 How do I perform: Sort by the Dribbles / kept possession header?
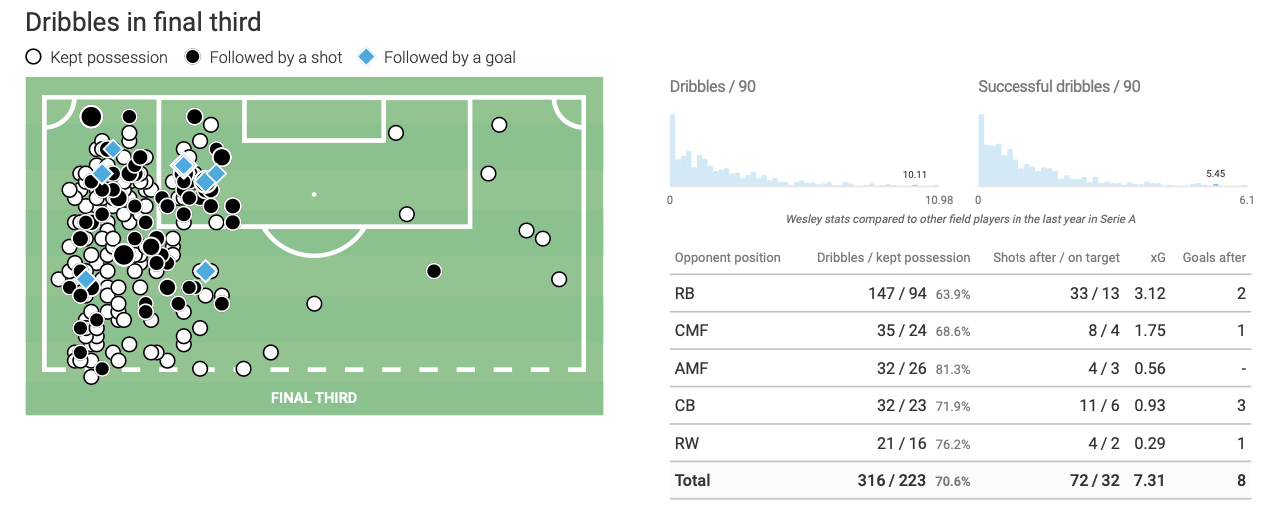(x=893, y=257)
